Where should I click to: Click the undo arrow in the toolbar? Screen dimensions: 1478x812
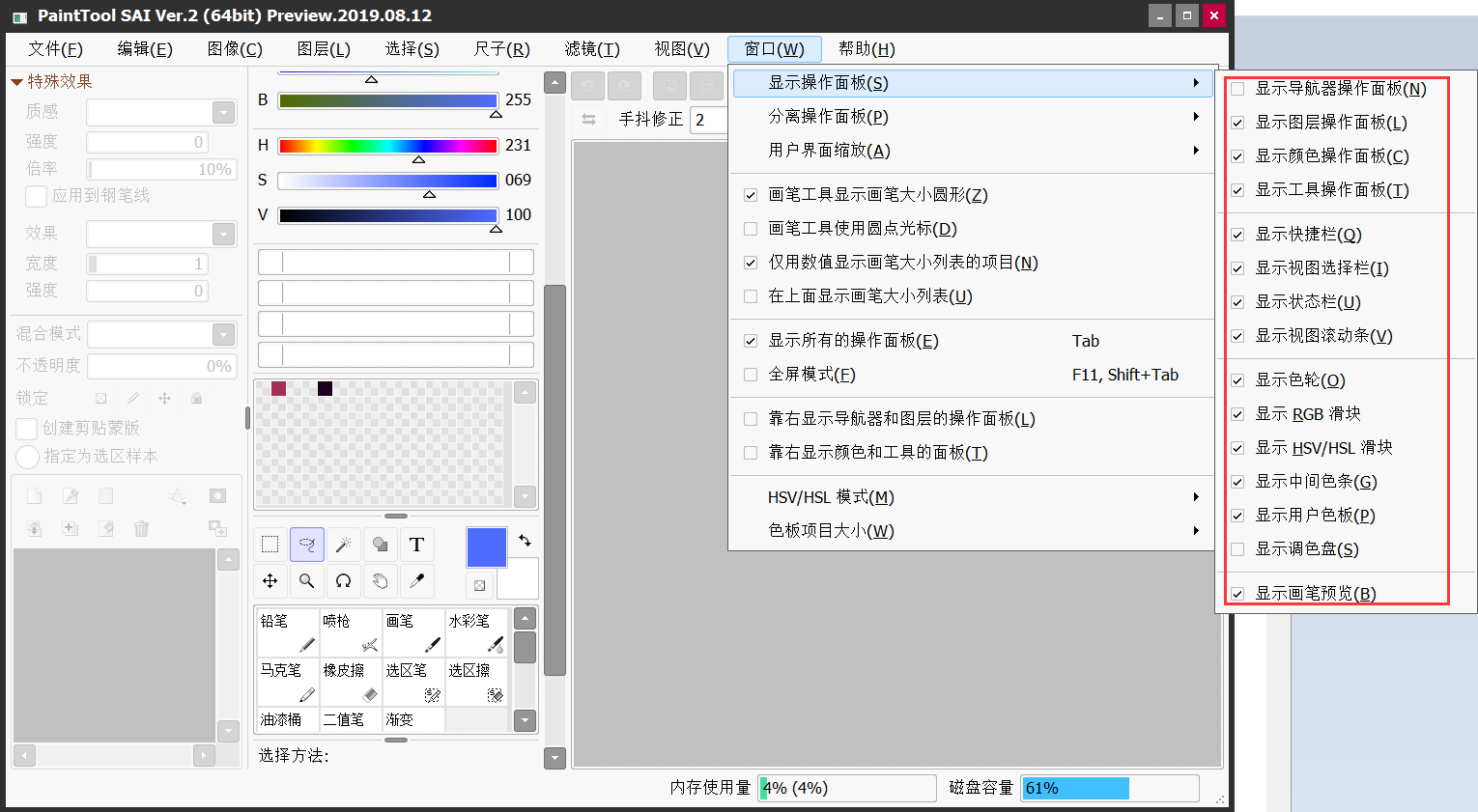[587, 86]
